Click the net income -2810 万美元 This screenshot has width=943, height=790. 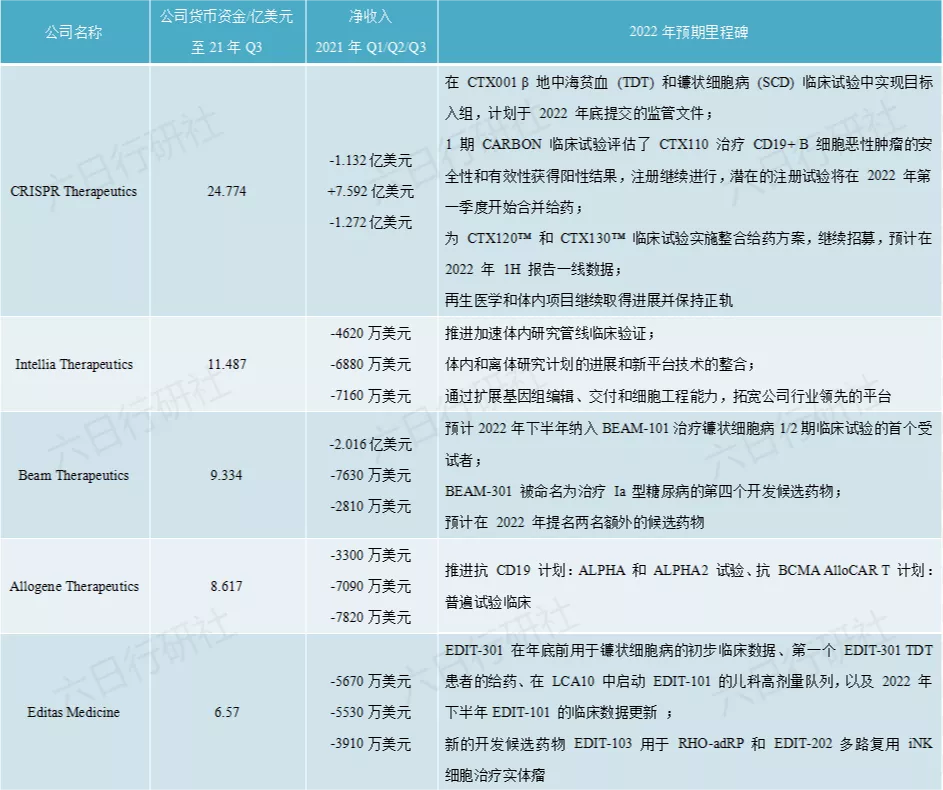pos(370,506)
